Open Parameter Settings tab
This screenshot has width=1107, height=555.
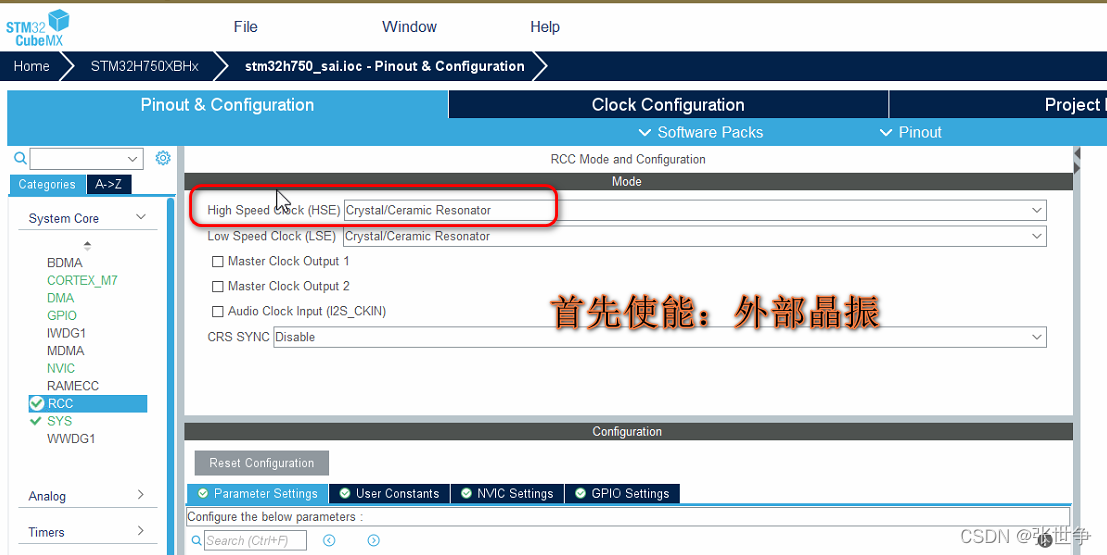[x=258, y=494]
